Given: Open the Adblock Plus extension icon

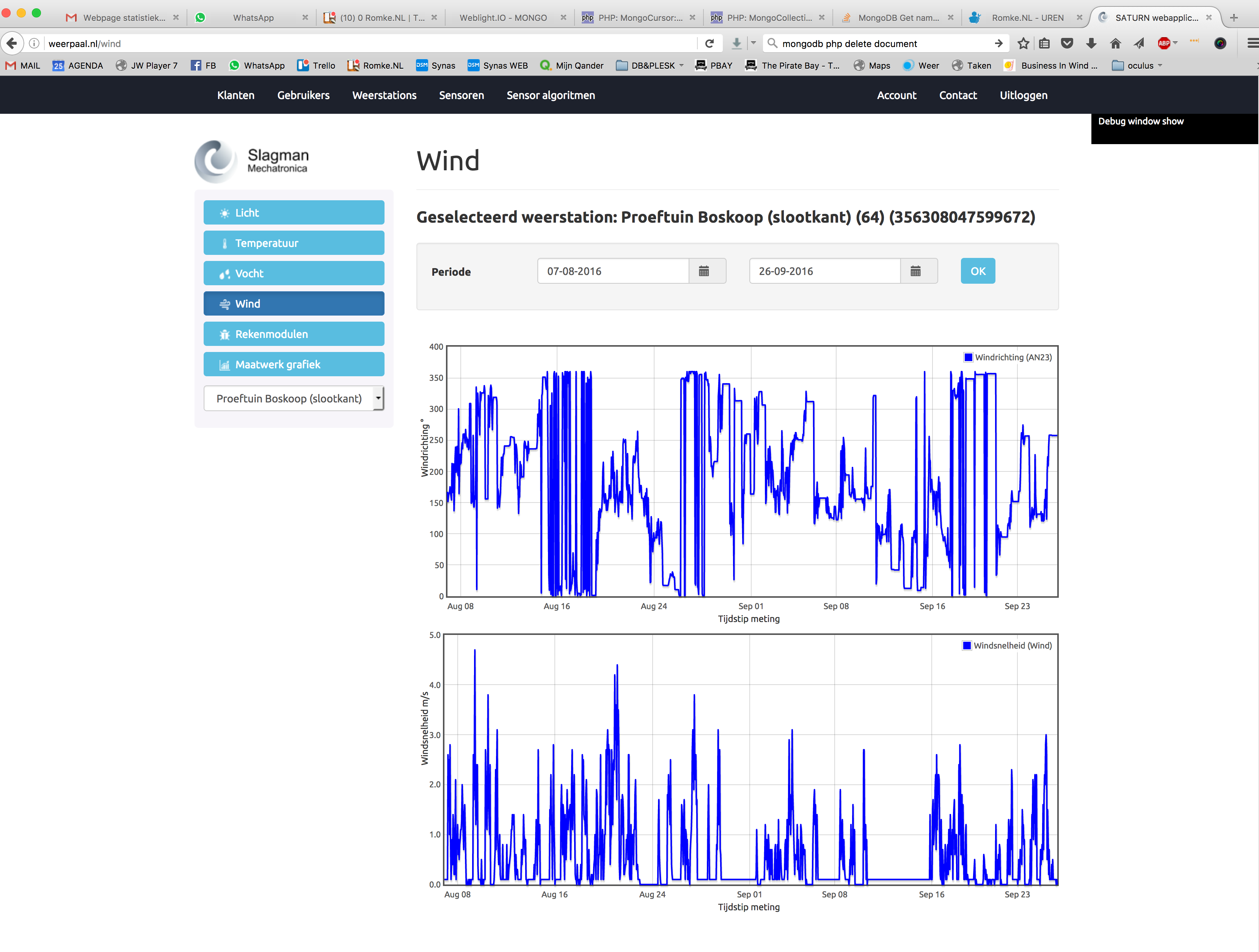Looking at the screenshot, I should tap(1164, 43).
